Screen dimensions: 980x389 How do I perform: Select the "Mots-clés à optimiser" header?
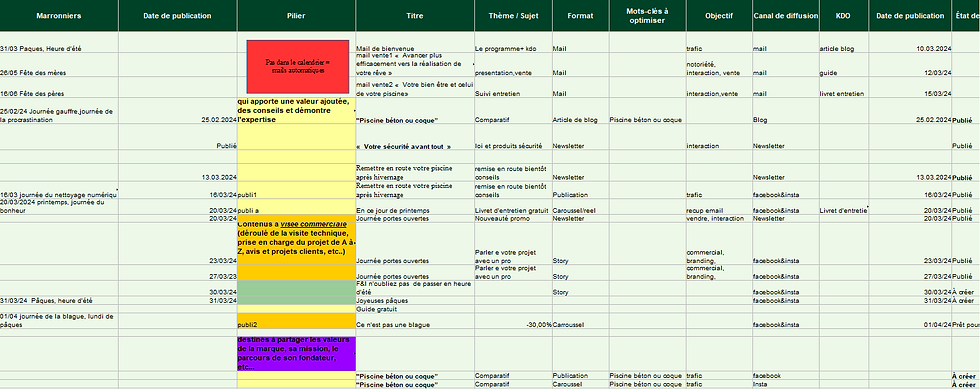(648, 16)
